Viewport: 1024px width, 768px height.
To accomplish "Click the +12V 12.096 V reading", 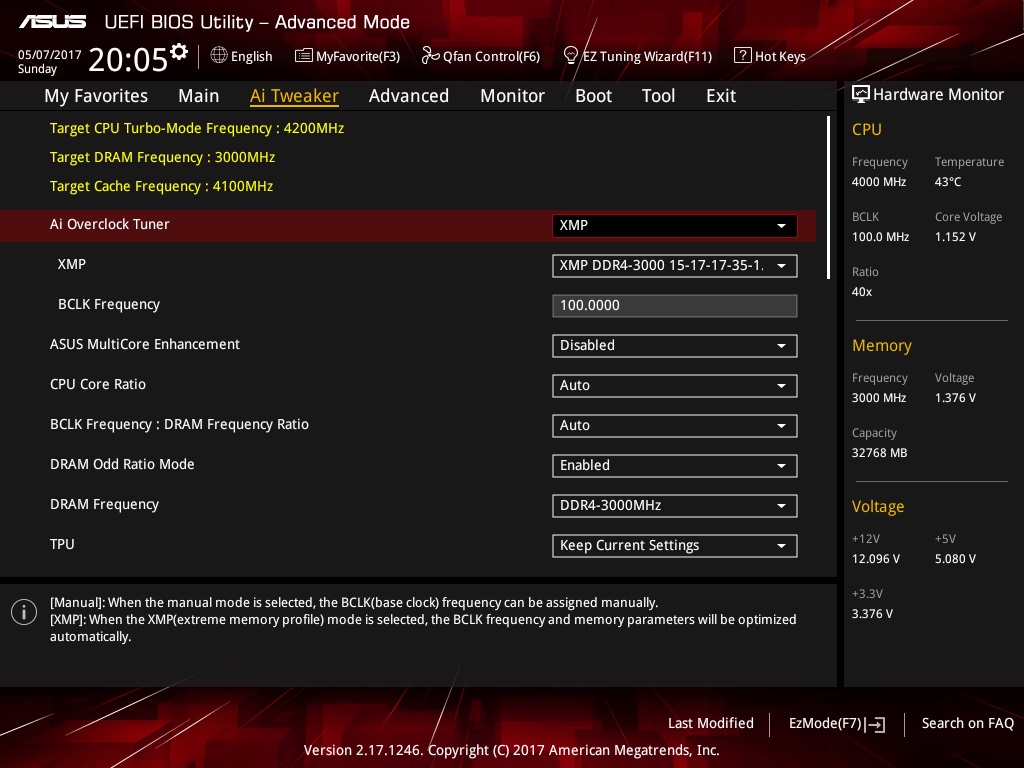I will (876, 559).
